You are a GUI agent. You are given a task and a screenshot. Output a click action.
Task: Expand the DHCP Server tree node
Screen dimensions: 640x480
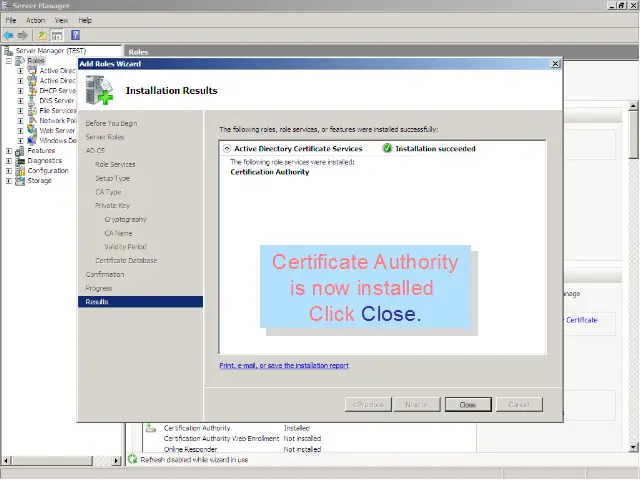click(x=20, y=91)
